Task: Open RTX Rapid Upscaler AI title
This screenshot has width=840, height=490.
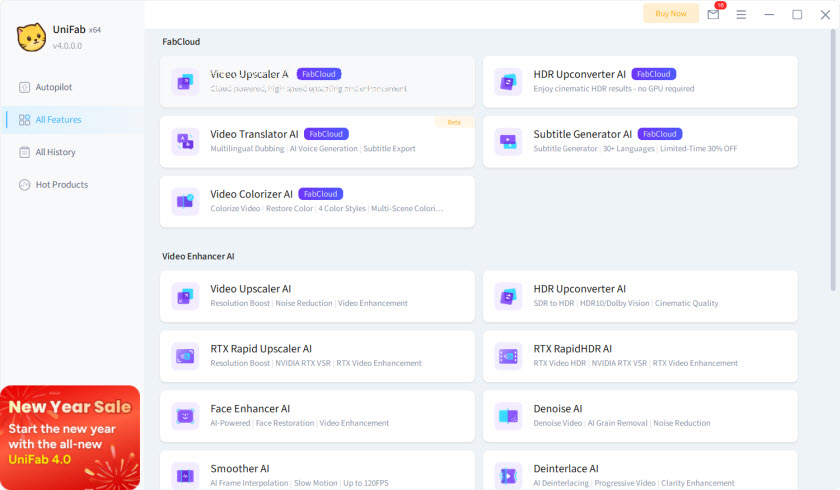Action: point(261,349)
